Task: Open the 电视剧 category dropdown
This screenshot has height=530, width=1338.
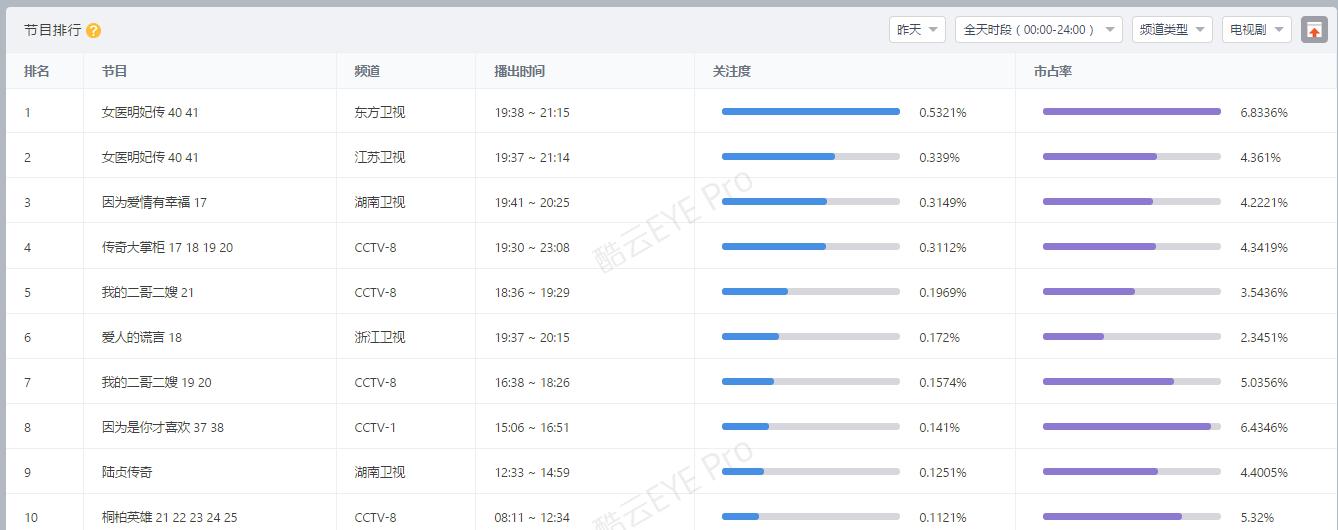Action: pyautogui.click(x=1257, y=30)
